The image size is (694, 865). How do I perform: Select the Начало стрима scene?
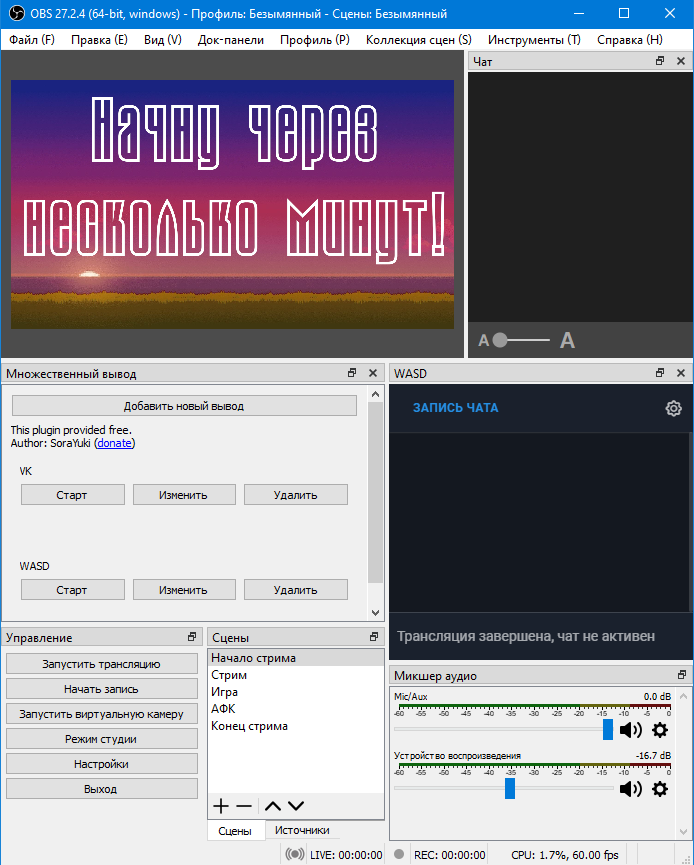pos(296,658)
